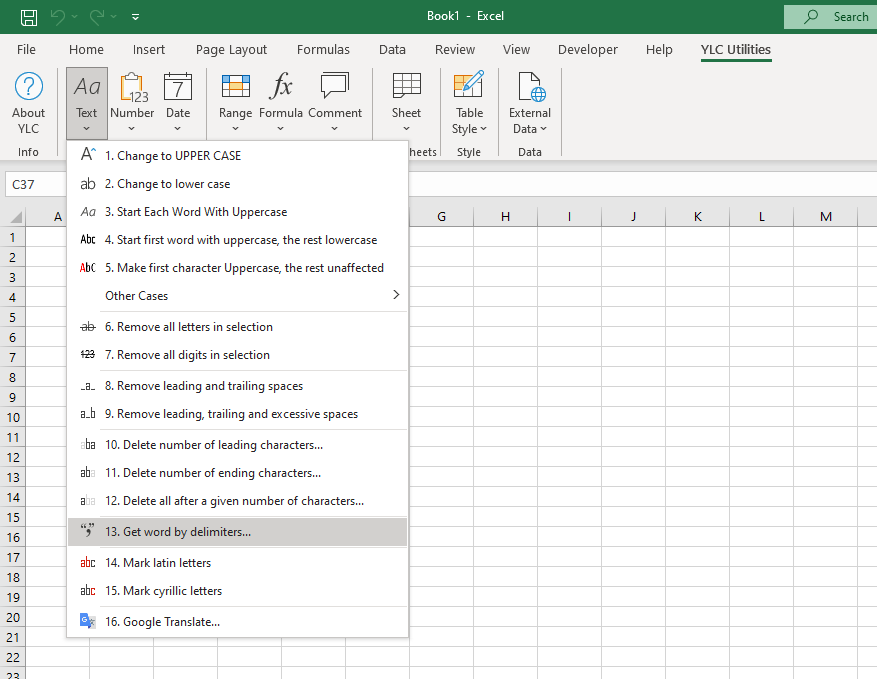The width and height of the screenshot is (877, 679).
Task: Switch to the Formulas ribbon tab
Action: (323, 50)
